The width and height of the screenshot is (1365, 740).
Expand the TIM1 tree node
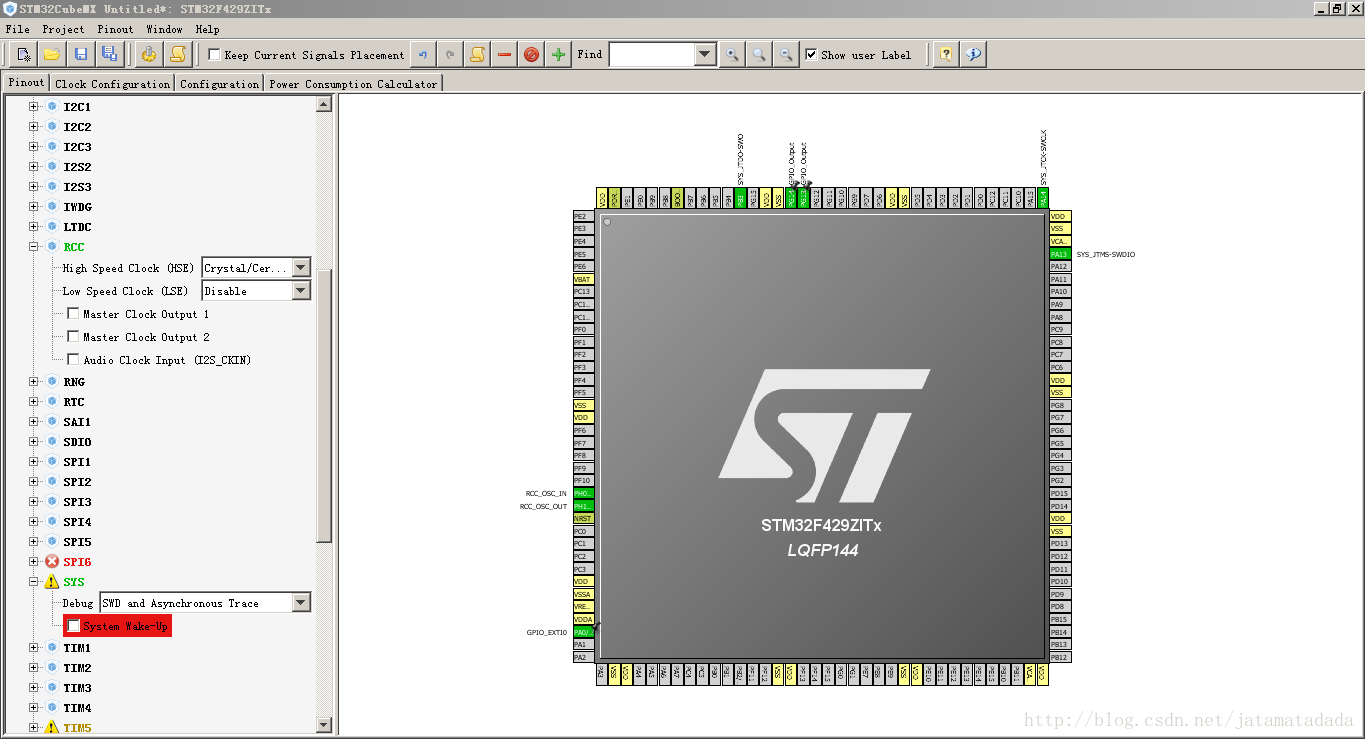[33, 648]
